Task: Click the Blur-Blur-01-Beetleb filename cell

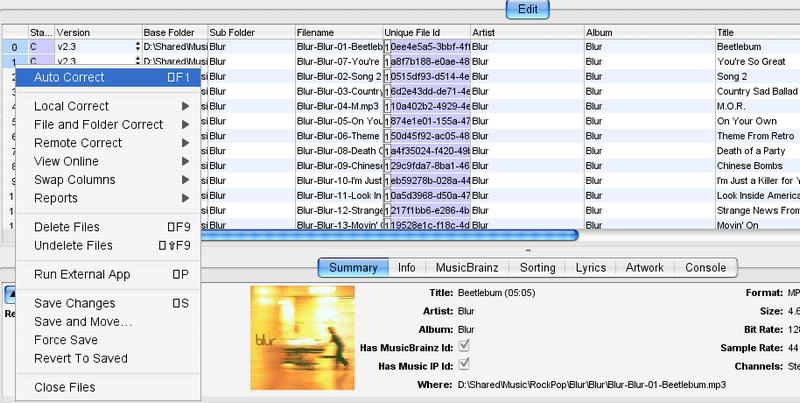Action: (x=339, y=47)
